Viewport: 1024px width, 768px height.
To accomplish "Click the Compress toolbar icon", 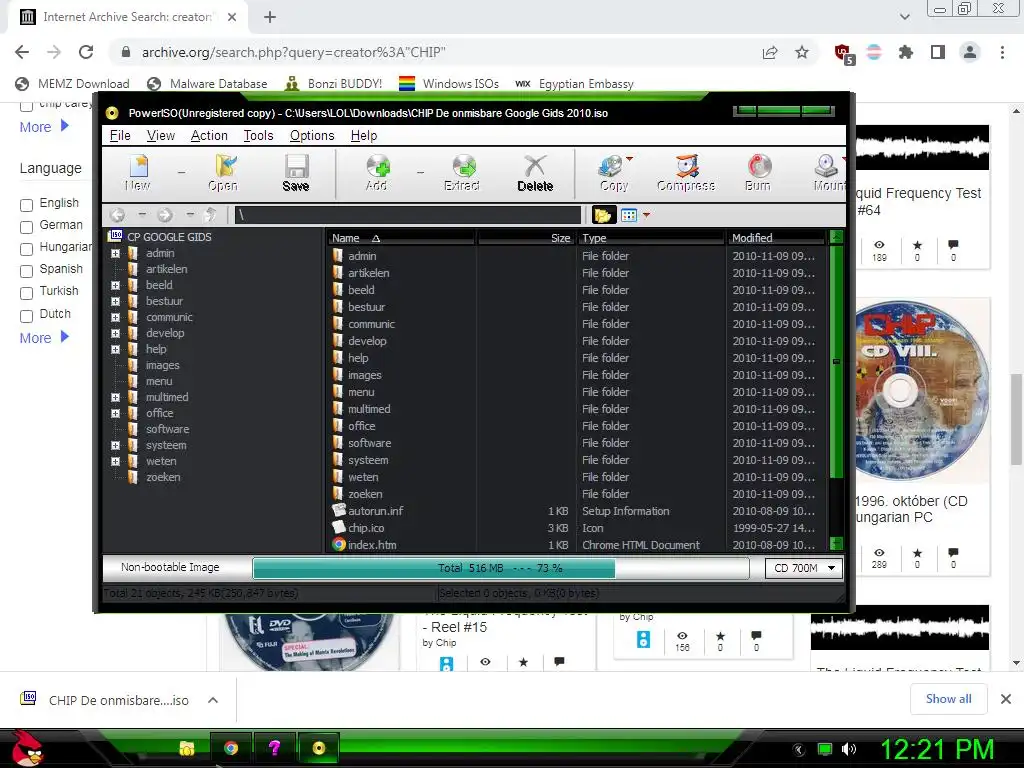I will 686,172.
